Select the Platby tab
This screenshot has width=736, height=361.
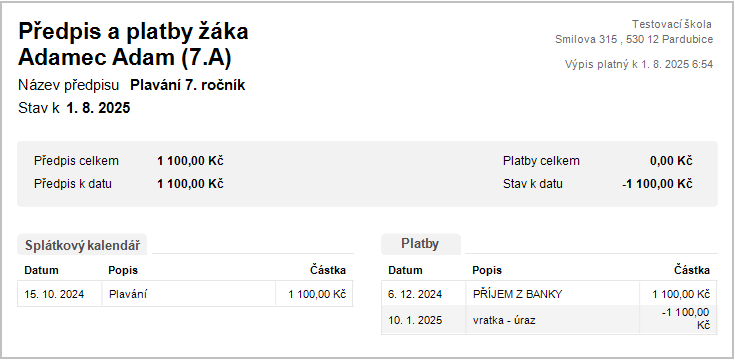point(421,244)
